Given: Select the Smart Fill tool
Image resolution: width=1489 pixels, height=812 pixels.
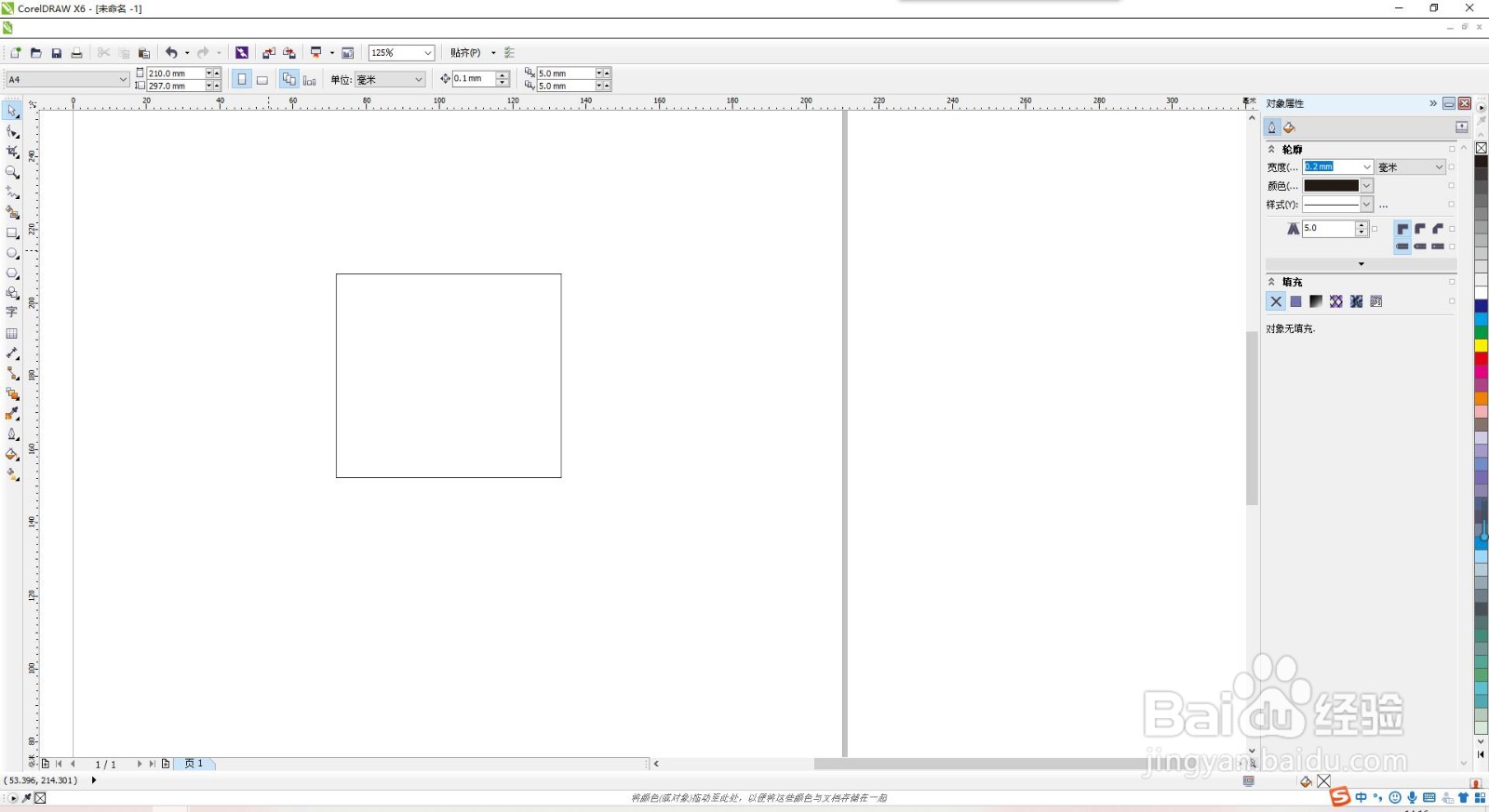Looking at the screenshot, I should (x=12, y=212).
